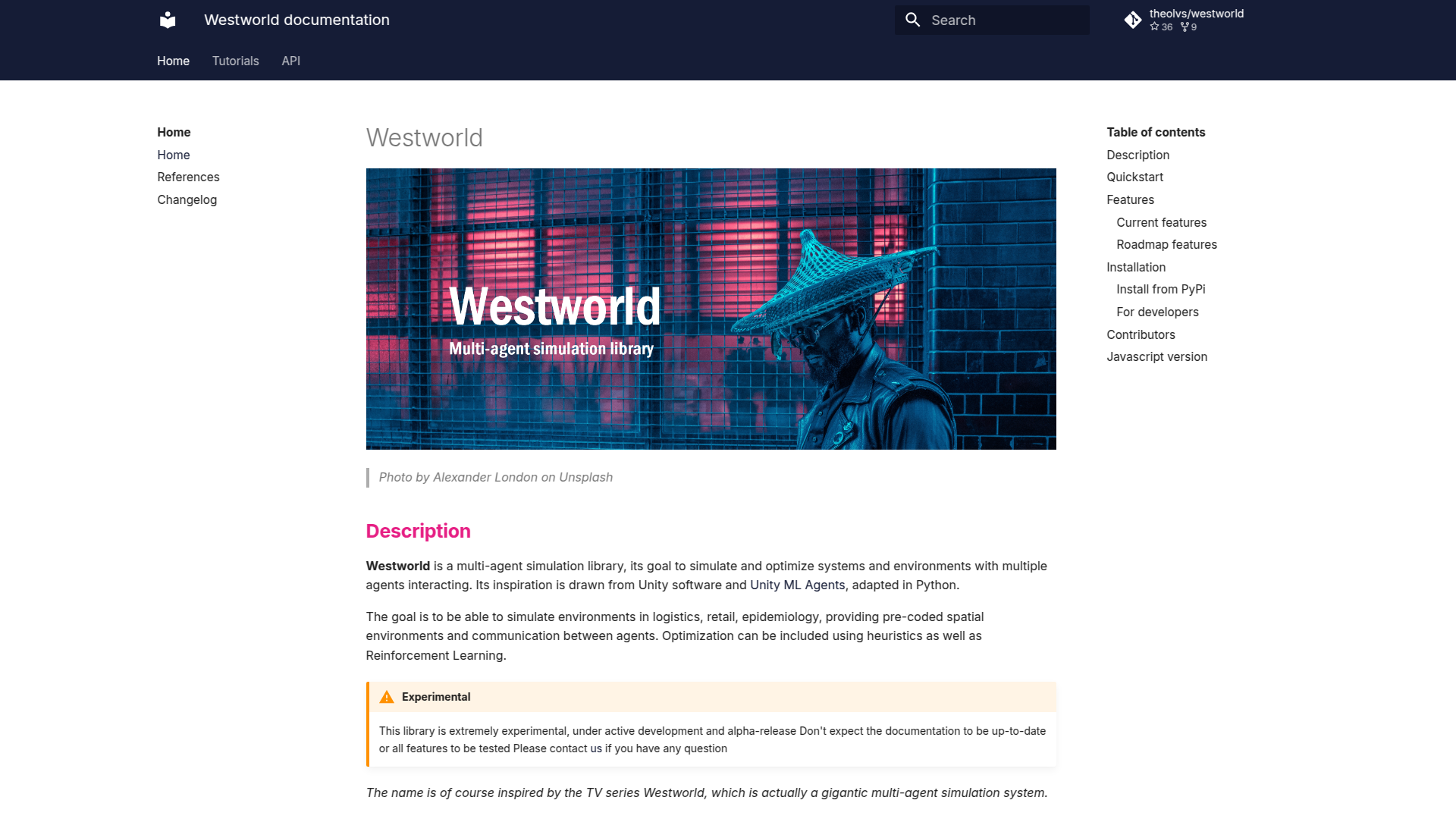Screen dimensions: 1456x819
Task: Toggle the References sidebar item
Action: coord(189,178)
